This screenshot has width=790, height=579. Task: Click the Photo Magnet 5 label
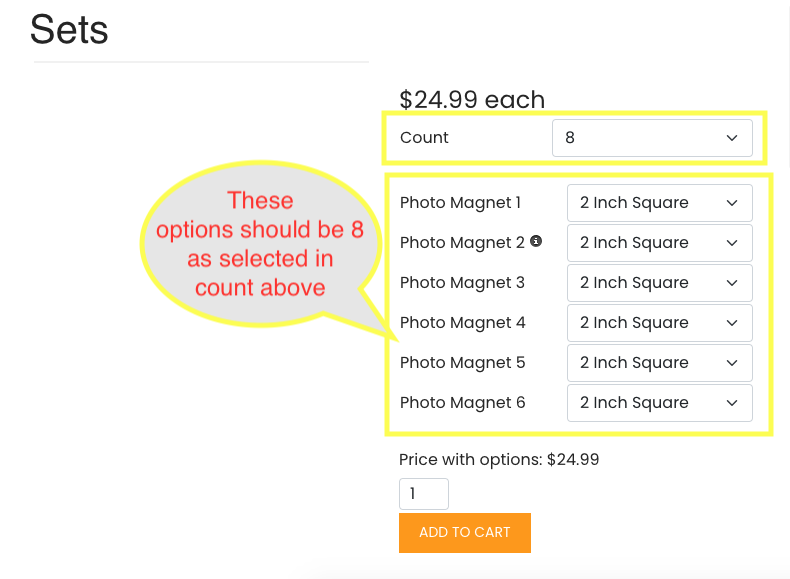tap(463, 363)
